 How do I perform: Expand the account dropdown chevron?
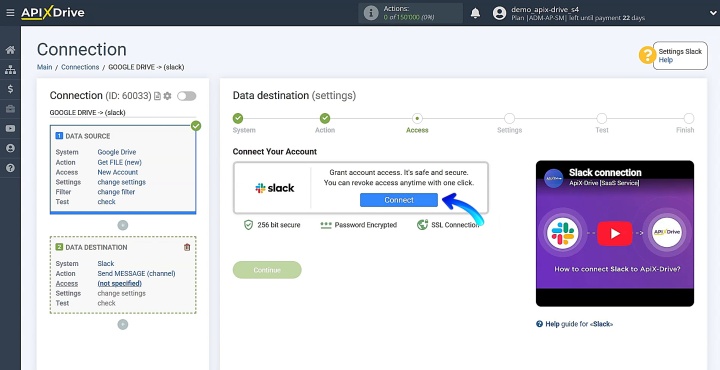713,13
